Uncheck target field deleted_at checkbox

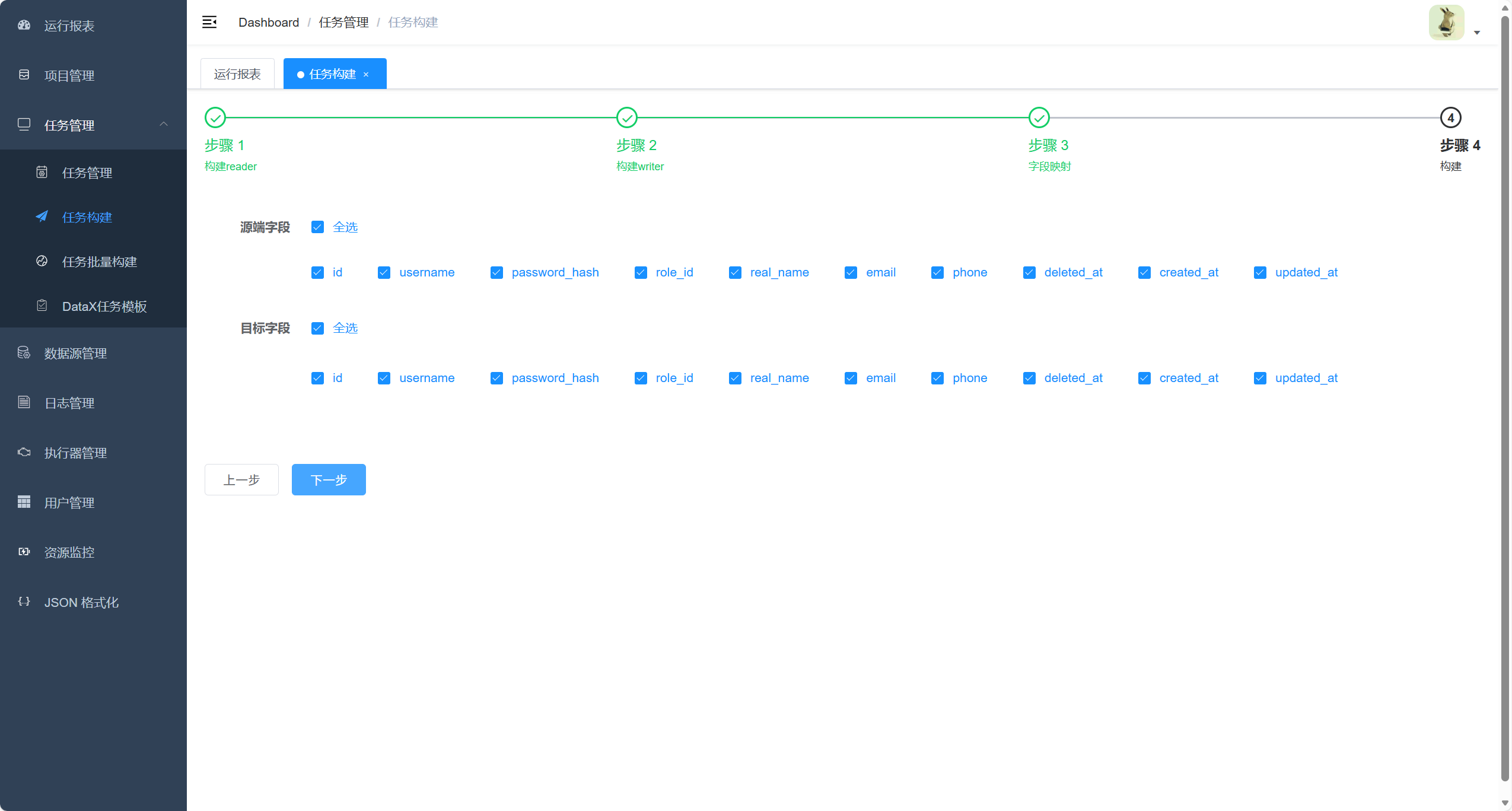coord(1029,378)
